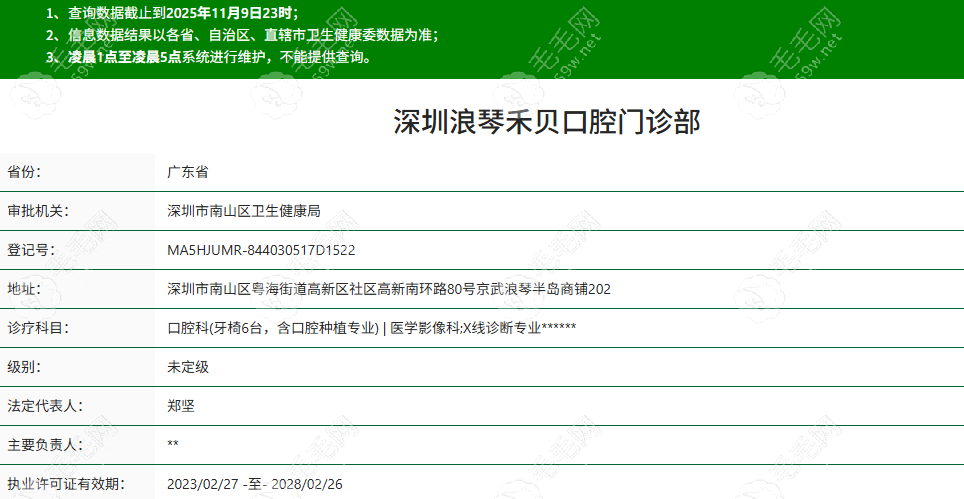Click the legal representative name 郑坚
Screen dimensions: 964x499
(x=180, y=406)
